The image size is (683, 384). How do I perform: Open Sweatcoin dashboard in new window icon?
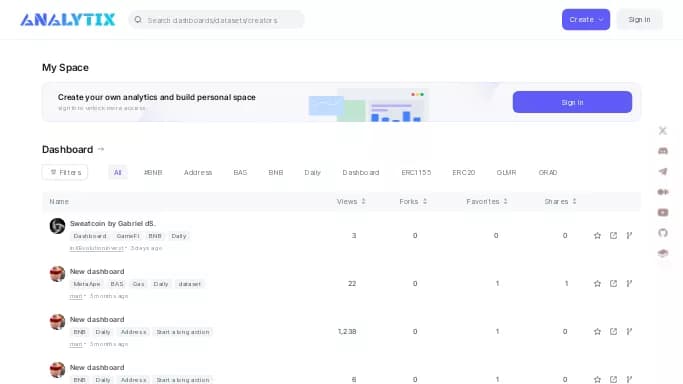613,236
